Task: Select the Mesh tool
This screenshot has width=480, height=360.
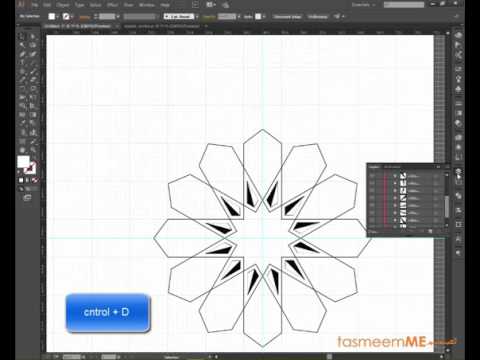Action: (x=22, y=115)
